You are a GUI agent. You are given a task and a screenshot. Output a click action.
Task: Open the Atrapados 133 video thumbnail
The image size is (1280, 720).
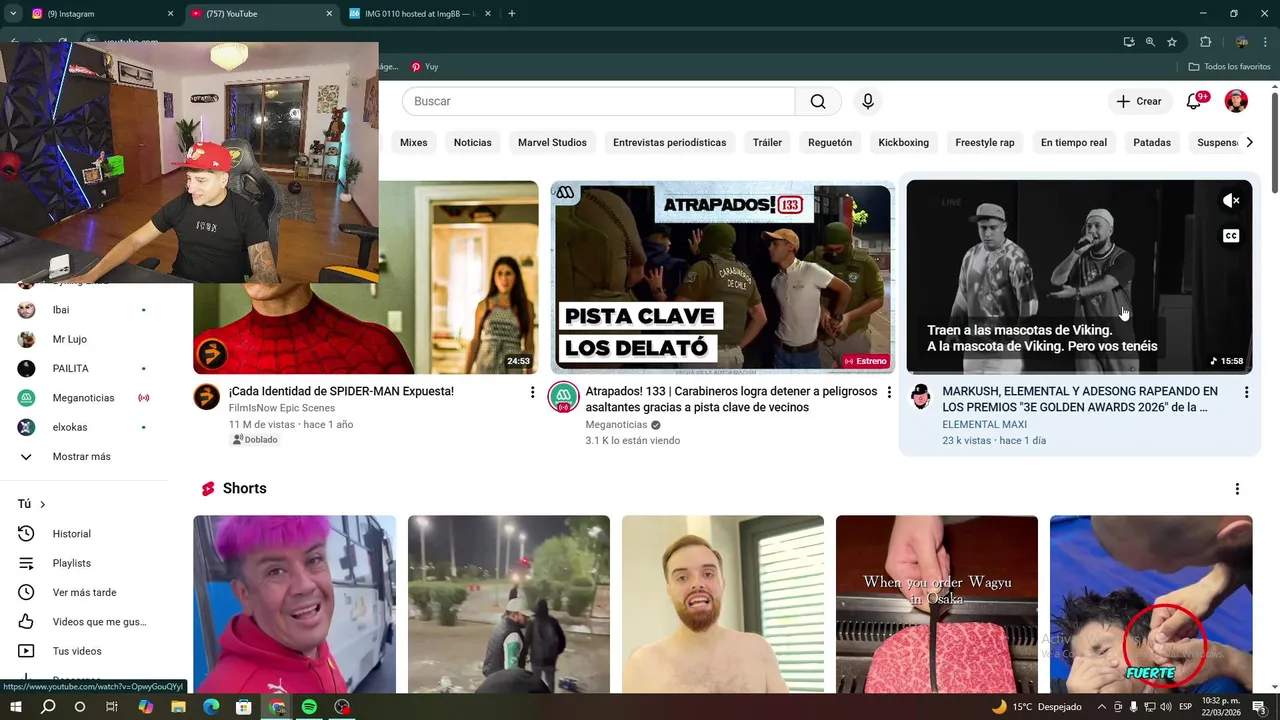(722, 277)
